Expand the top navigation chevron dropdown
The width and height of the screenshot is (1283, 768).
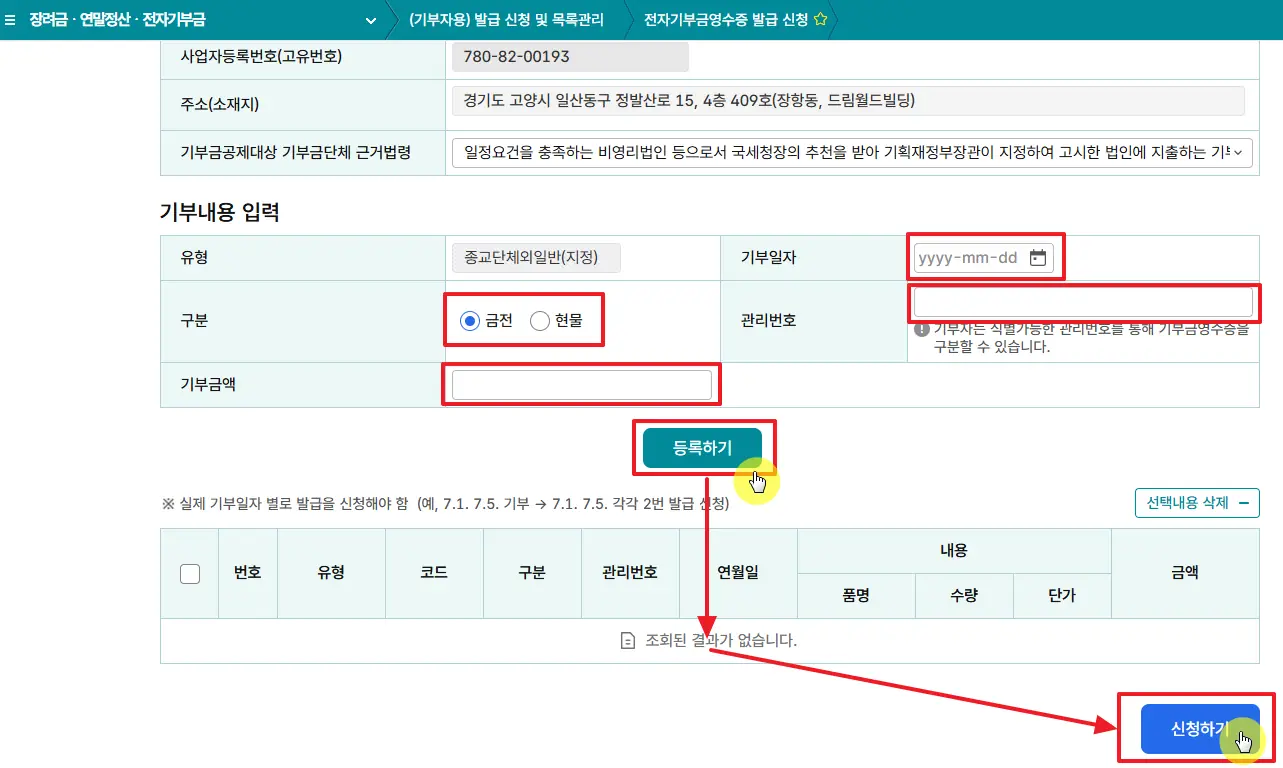pos(371,20)
